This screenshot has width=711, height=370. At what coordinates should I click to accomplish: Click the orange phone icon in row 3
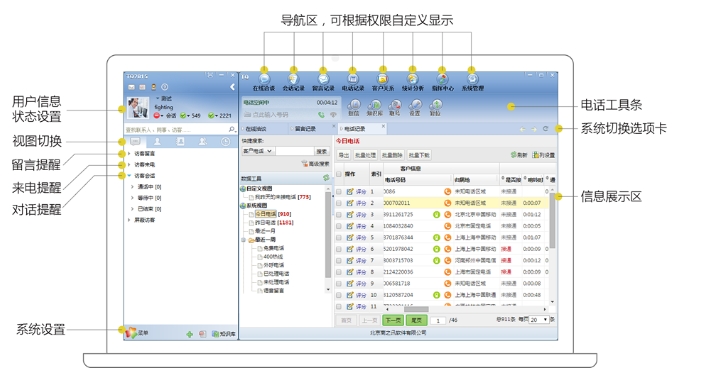pos(447,214)
